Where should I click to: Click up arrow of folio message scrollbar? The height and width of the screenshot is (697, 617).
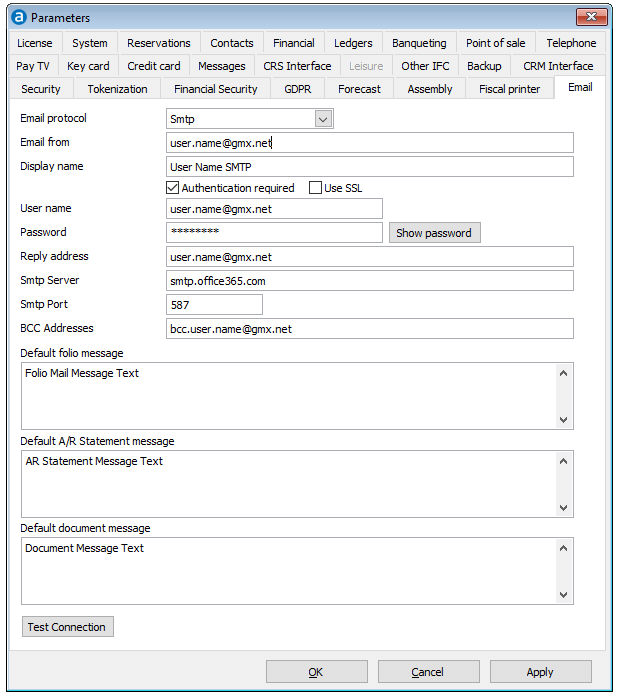563,373
